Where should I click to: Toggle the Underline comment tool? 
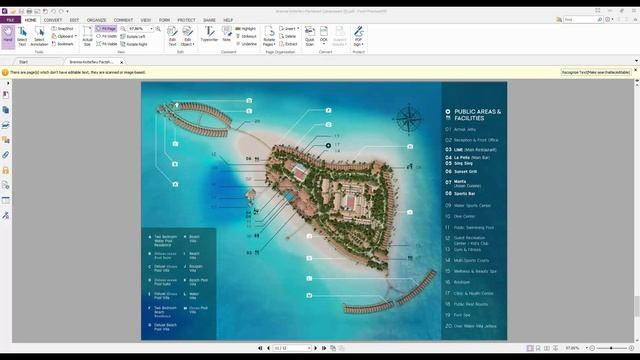click(246, 44)
